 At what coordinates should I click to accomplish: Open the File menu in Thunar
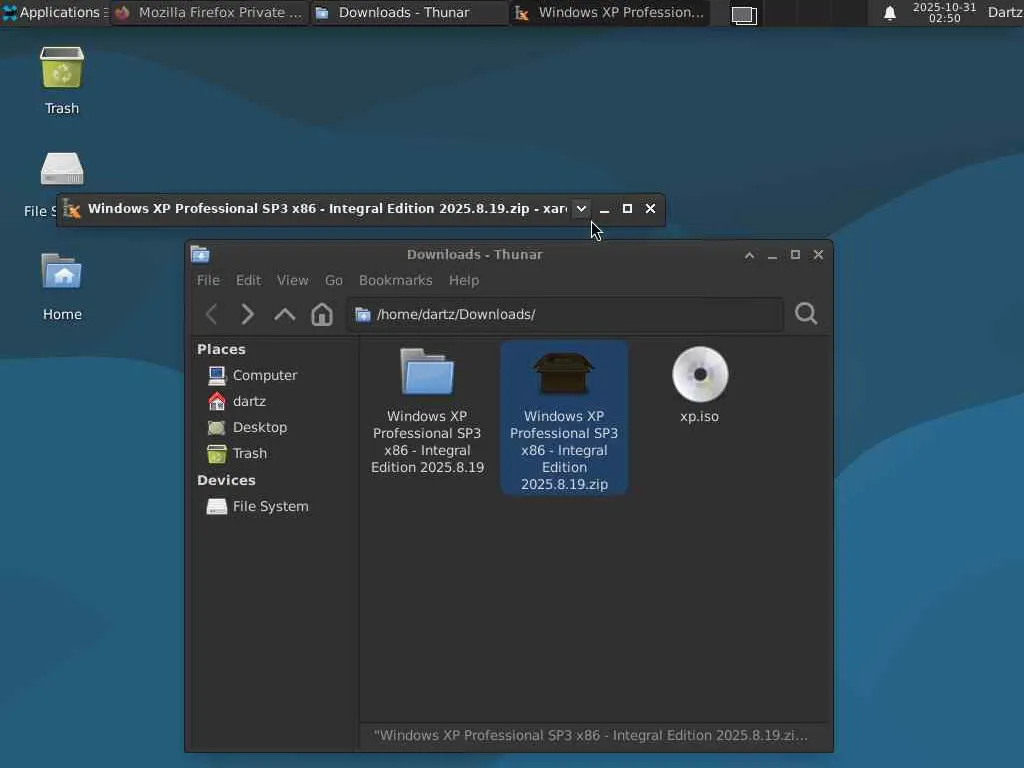(208, 280)
